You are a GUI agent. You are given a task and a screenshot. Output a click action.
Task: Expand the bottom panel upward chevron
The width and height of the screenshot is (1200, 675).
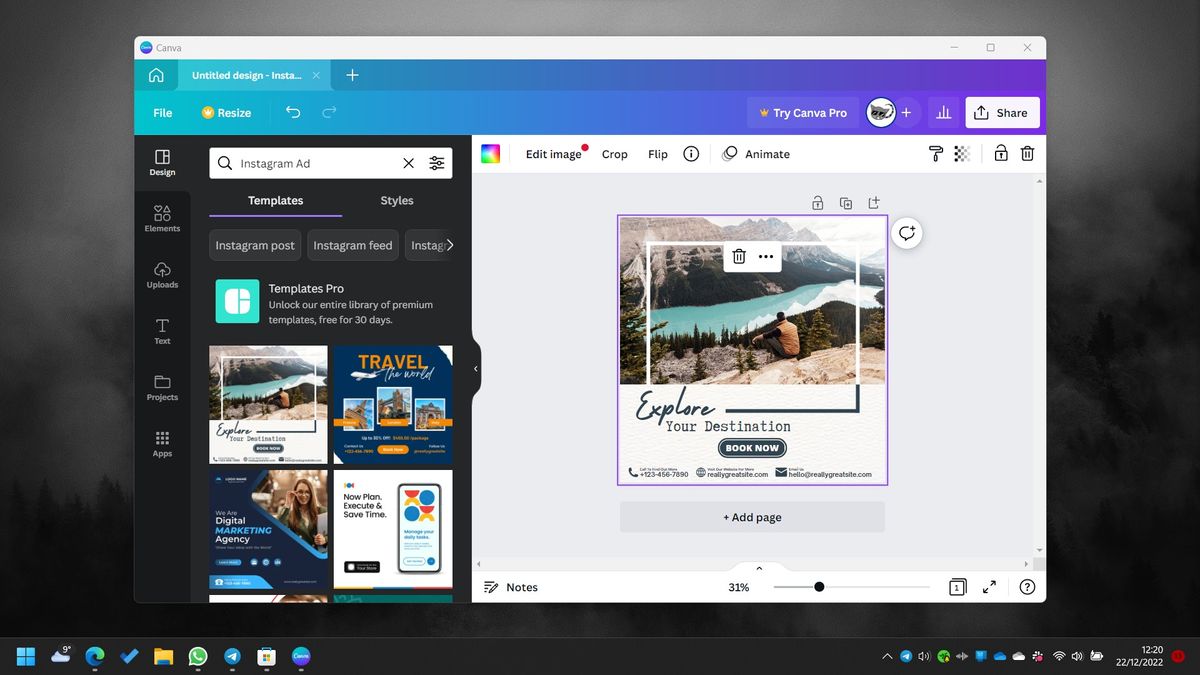758,567
